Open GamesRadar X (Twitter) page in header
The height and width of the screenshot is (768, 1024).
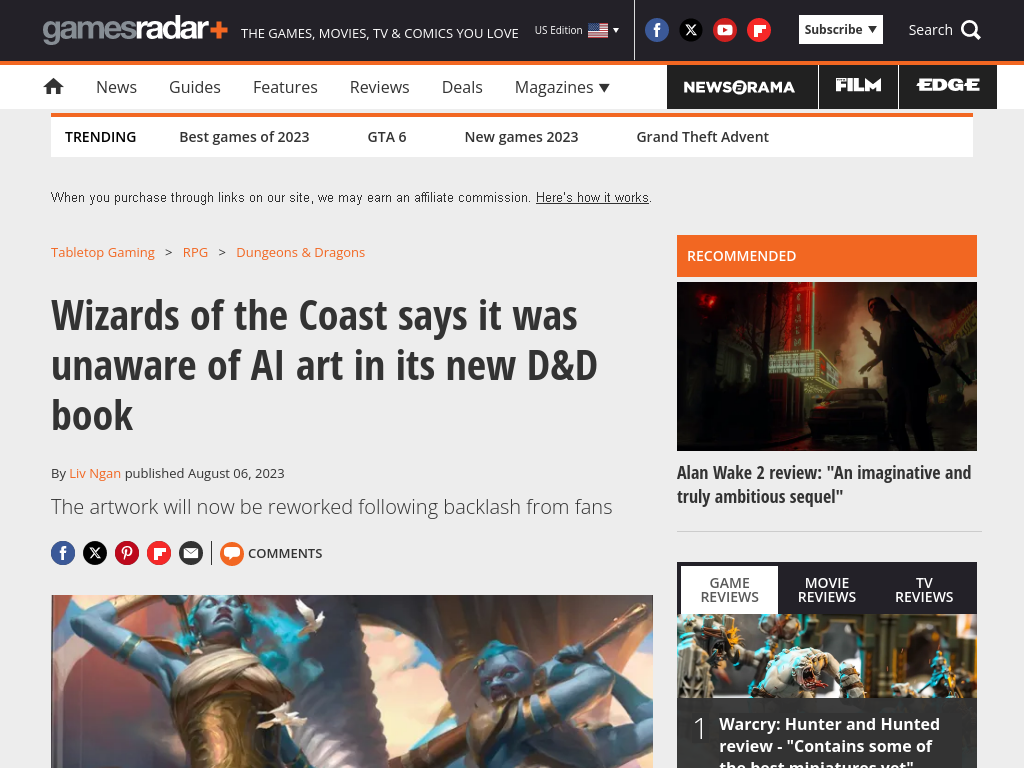691,30
